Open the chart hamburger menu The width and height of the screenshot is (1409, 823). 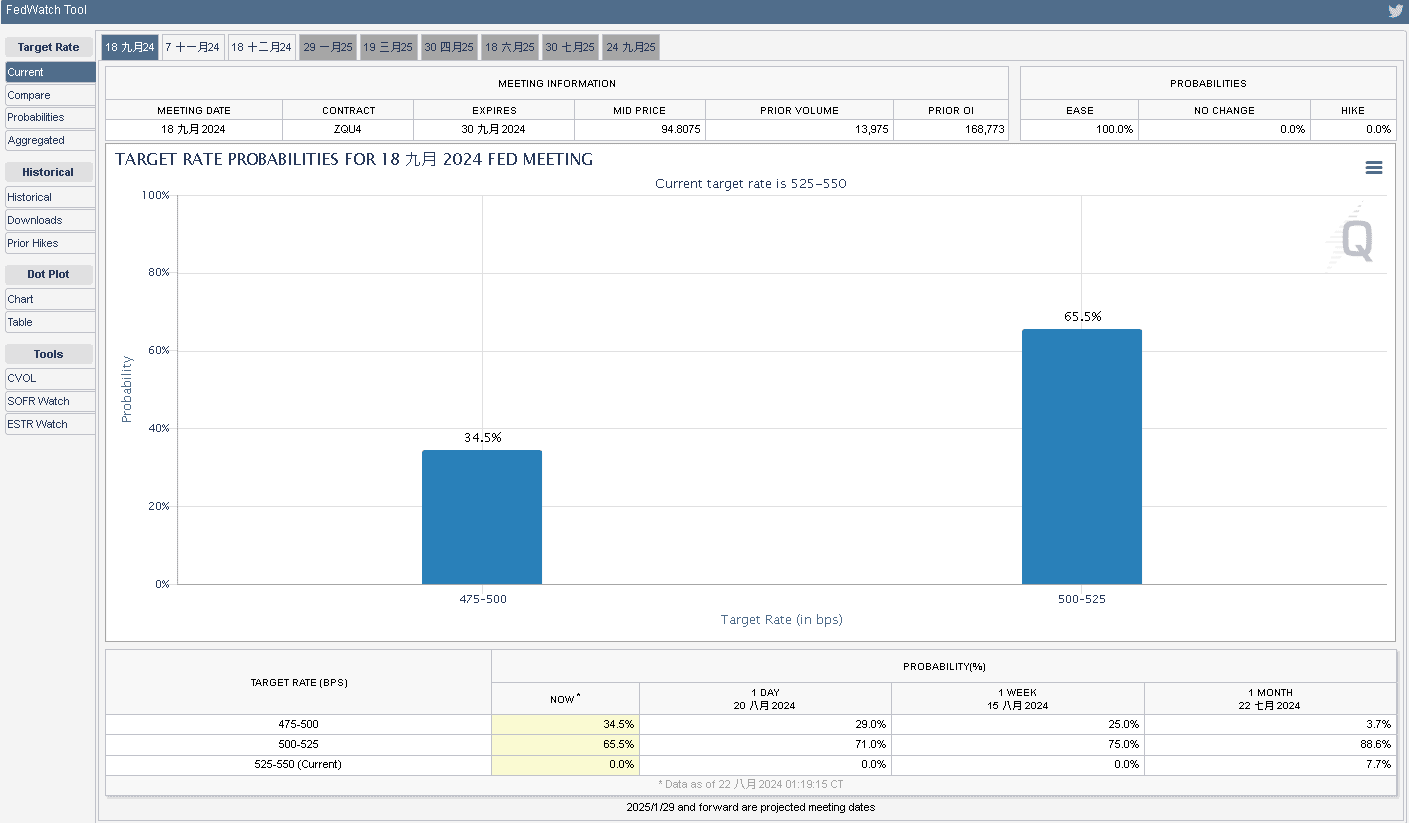click(1374, 168)
